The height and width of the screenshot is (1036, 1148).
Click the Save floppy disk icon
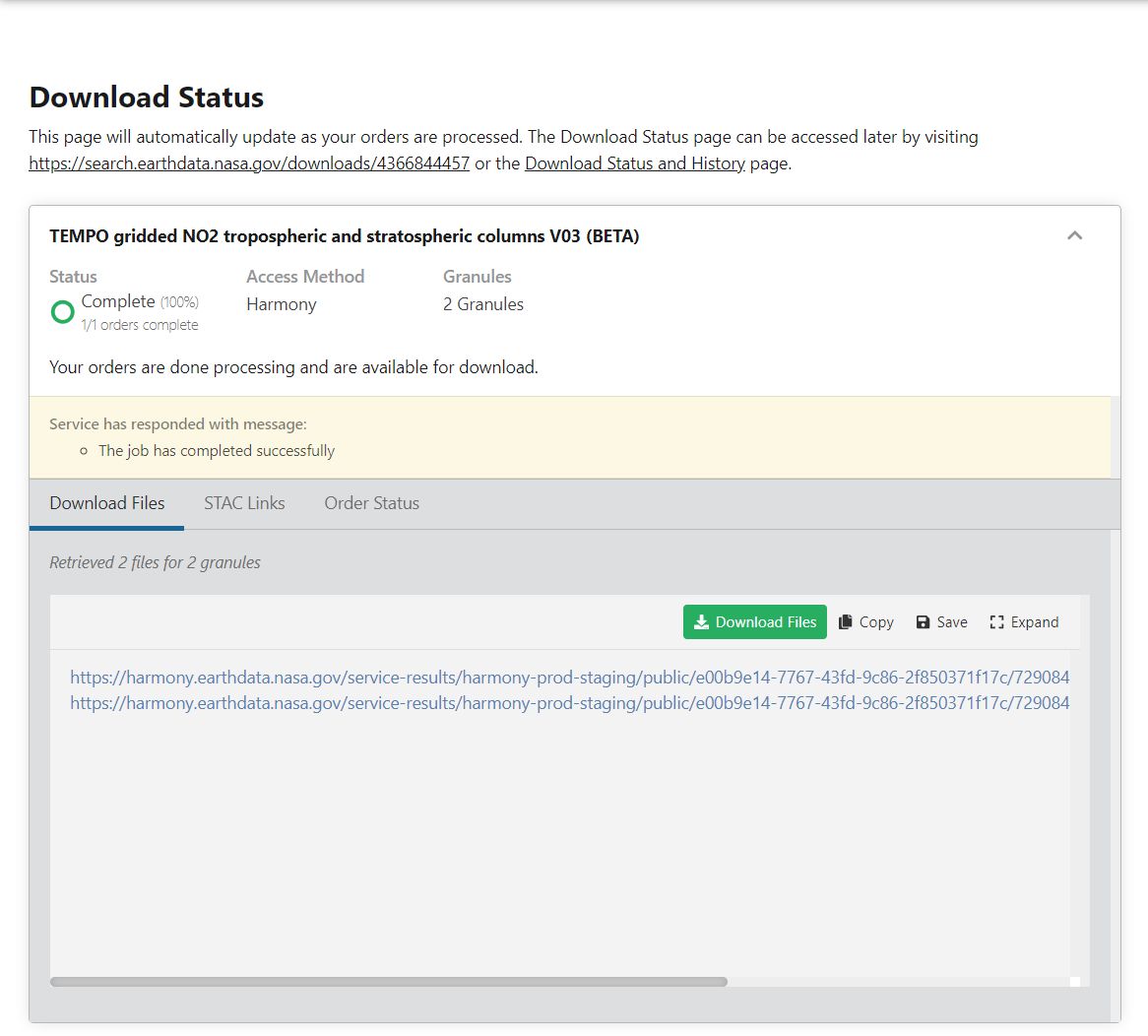[923, 622]
